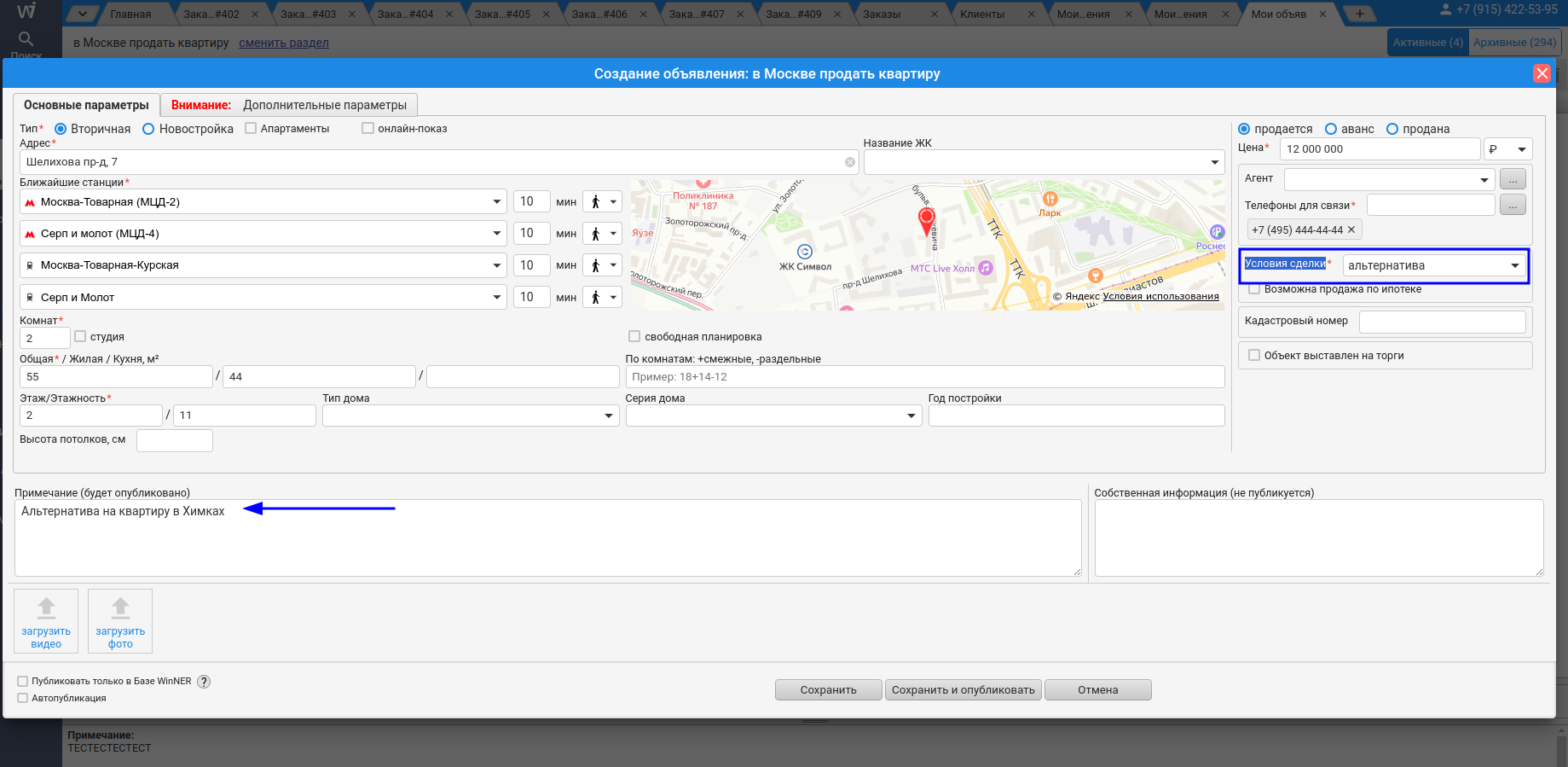Open the search magnifier in sidebar
The height and width of the screenshot is (767, 1568).
click(x=26, y=38)
